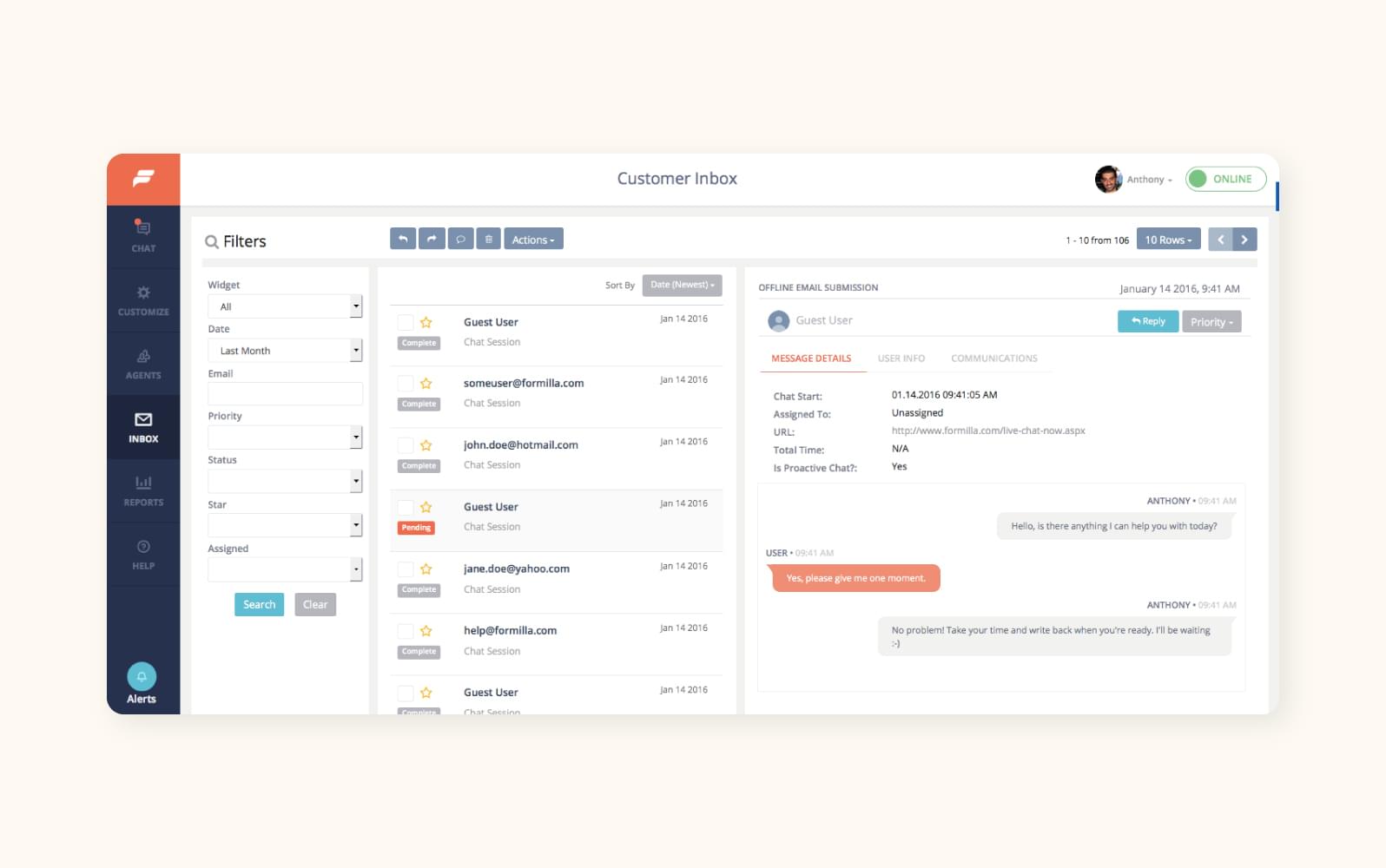Screen dimensions: 1386x868
Task: Open the Priority dropdown in message header
Action: pos(1211,322)
